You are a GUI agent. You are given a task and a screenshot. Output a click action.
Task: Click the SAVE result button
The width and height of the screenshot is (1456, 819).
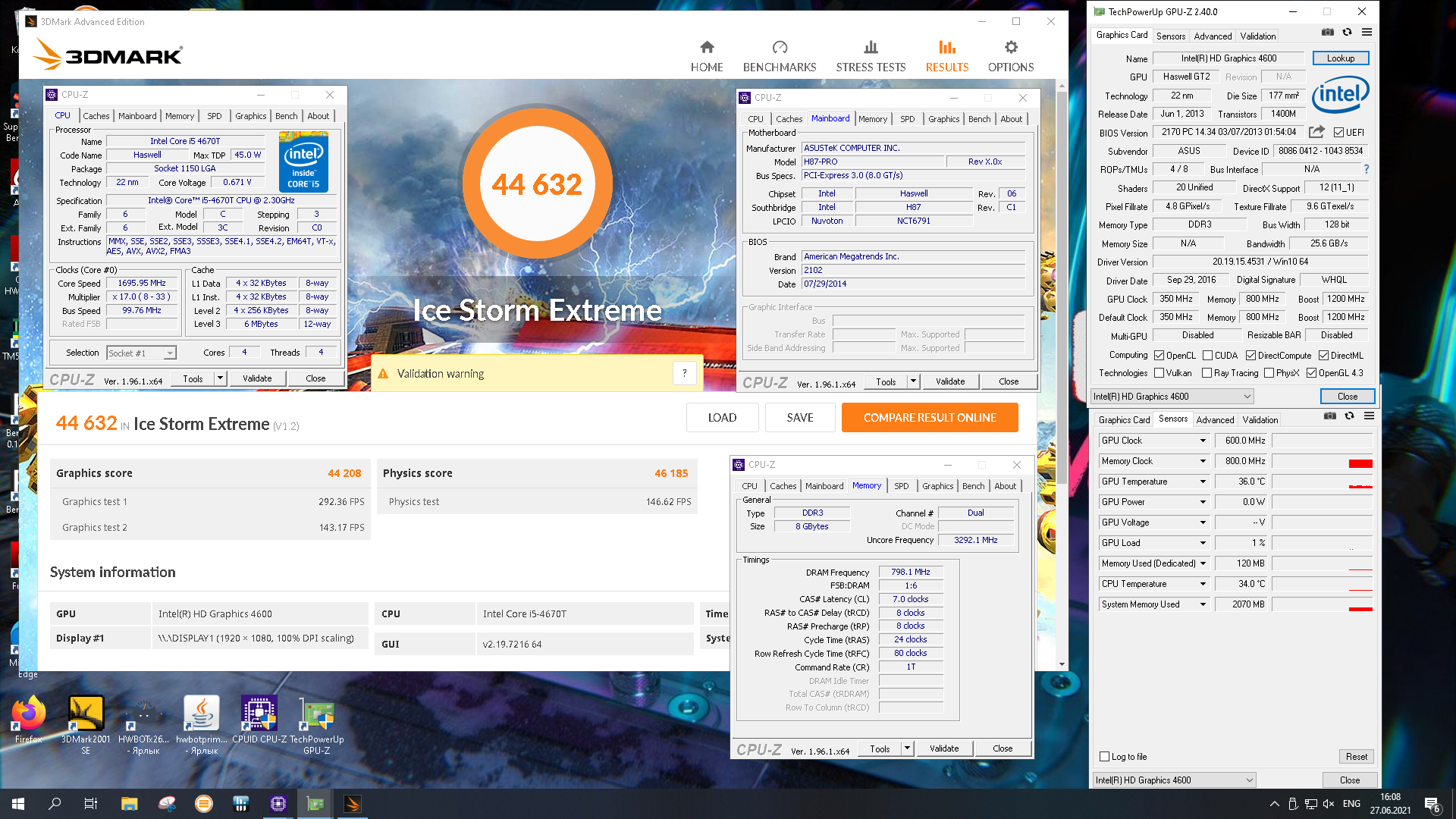pos(800,417)
